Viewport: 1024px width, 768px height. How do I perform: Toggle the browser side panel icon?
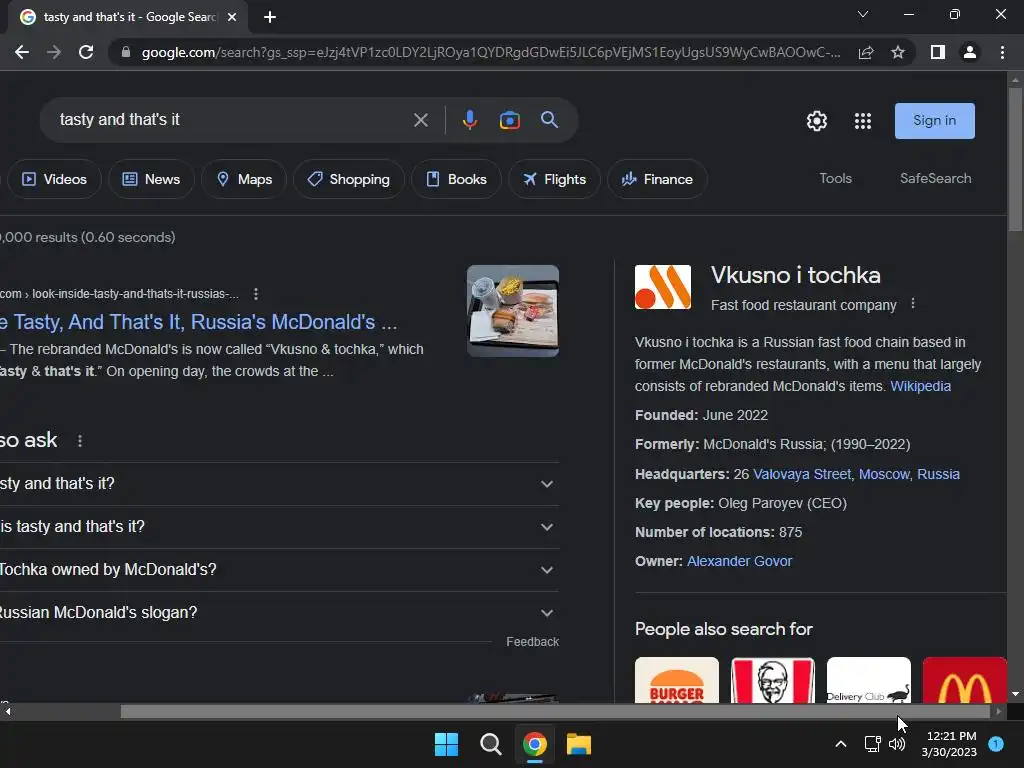coord(938,52)
